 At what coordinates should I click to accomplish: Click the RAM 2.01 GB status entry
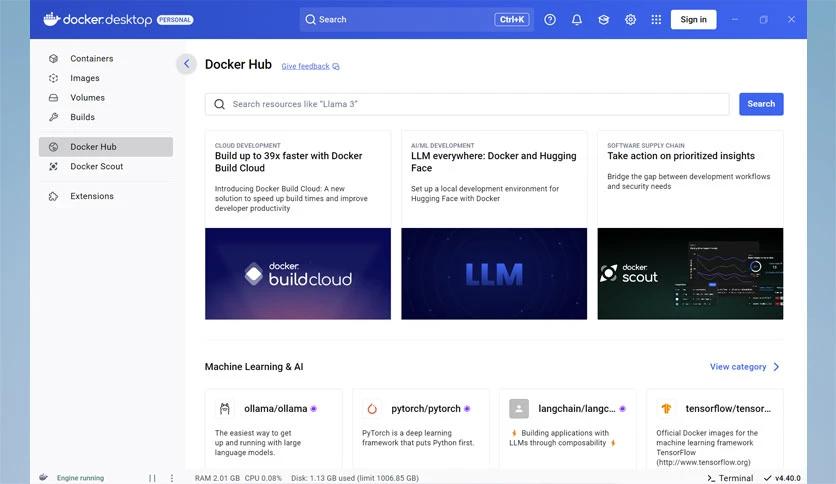click(x=217, y=478)
